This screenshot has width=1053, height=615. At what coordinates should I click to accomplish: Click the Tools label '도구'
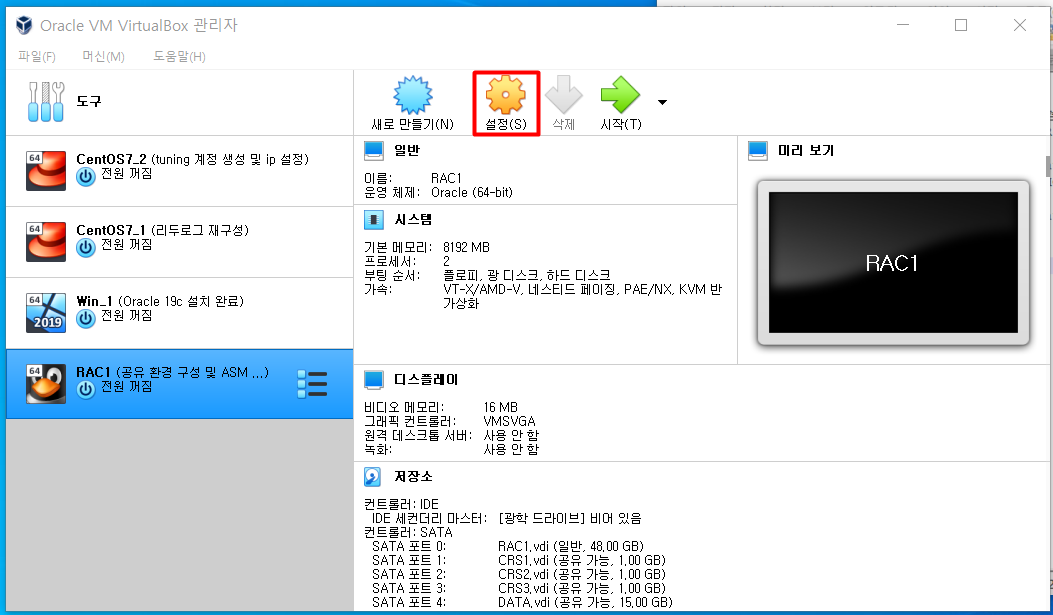pyautogui.click(x=89, y=101)
